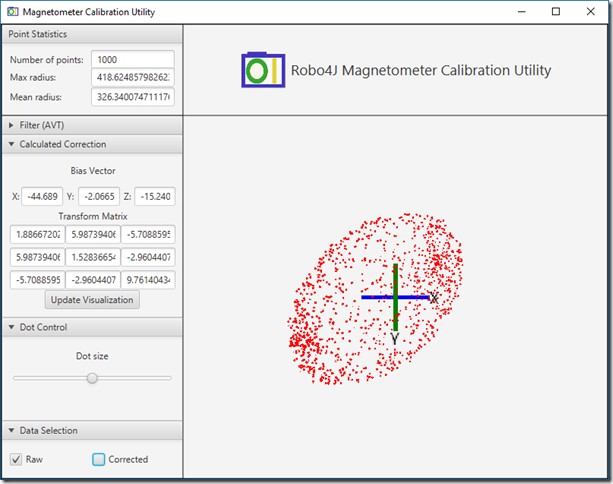Click second-row matrix cell -2.9604407

click(148, 257)
